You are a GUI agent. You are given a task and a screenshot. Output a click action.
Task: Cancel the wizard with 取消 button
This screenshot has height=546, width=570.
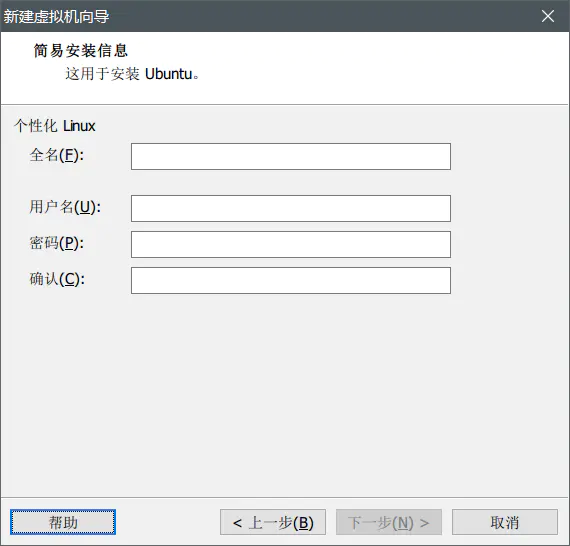pyautogui.click(x=505, y=522)
